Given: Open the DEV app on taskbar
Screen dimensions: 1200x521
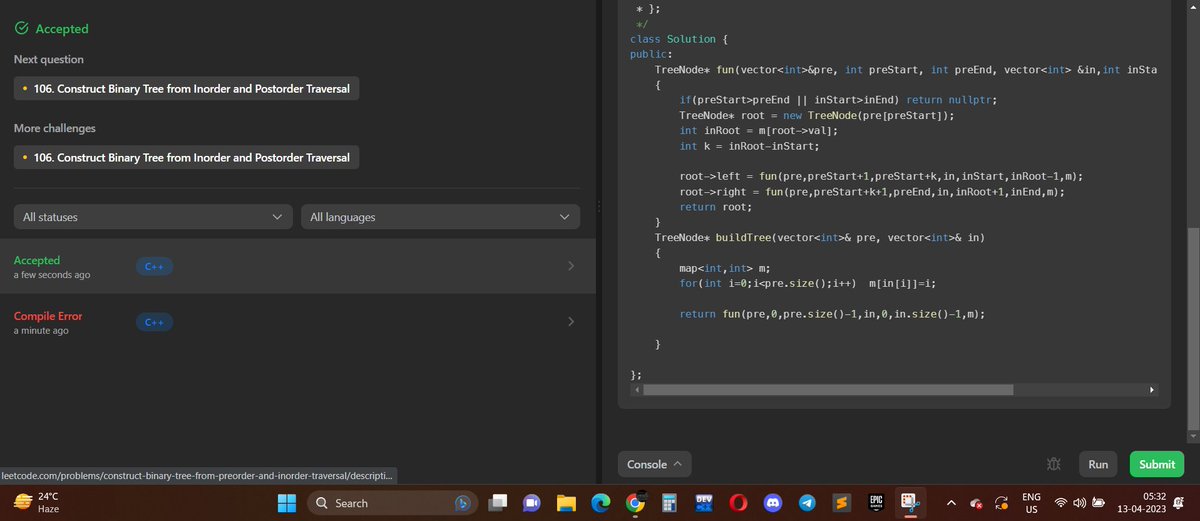Looking at the screenshot, I should (703, 503).
